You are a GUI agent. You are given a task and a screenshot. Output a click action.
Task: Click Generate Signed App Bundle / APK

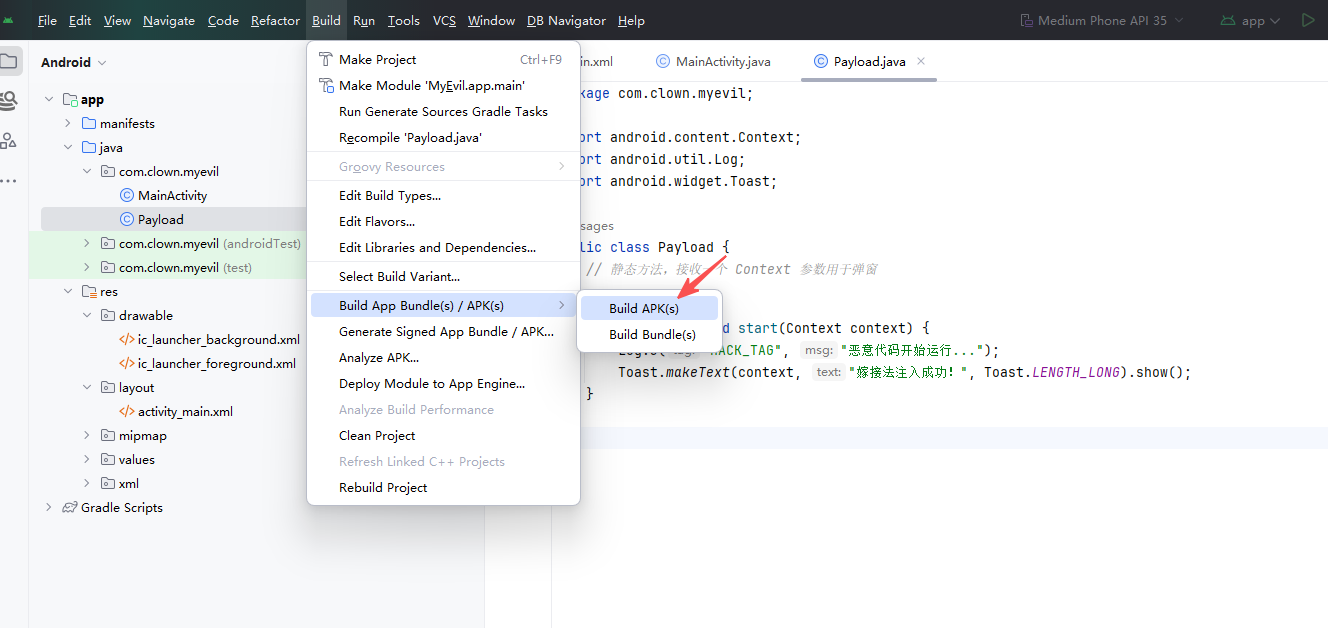click(x=446, y=332)
